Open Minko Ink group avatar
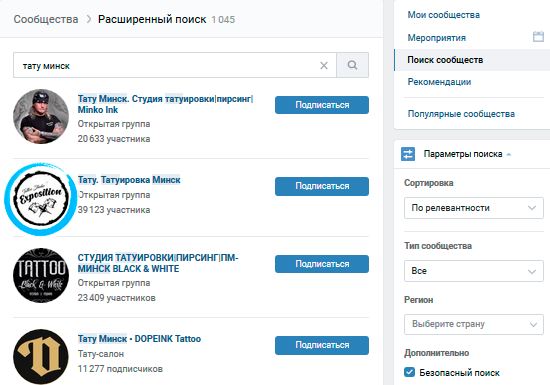The width and height of the screenshot is (550, 385). click(41, 116)
